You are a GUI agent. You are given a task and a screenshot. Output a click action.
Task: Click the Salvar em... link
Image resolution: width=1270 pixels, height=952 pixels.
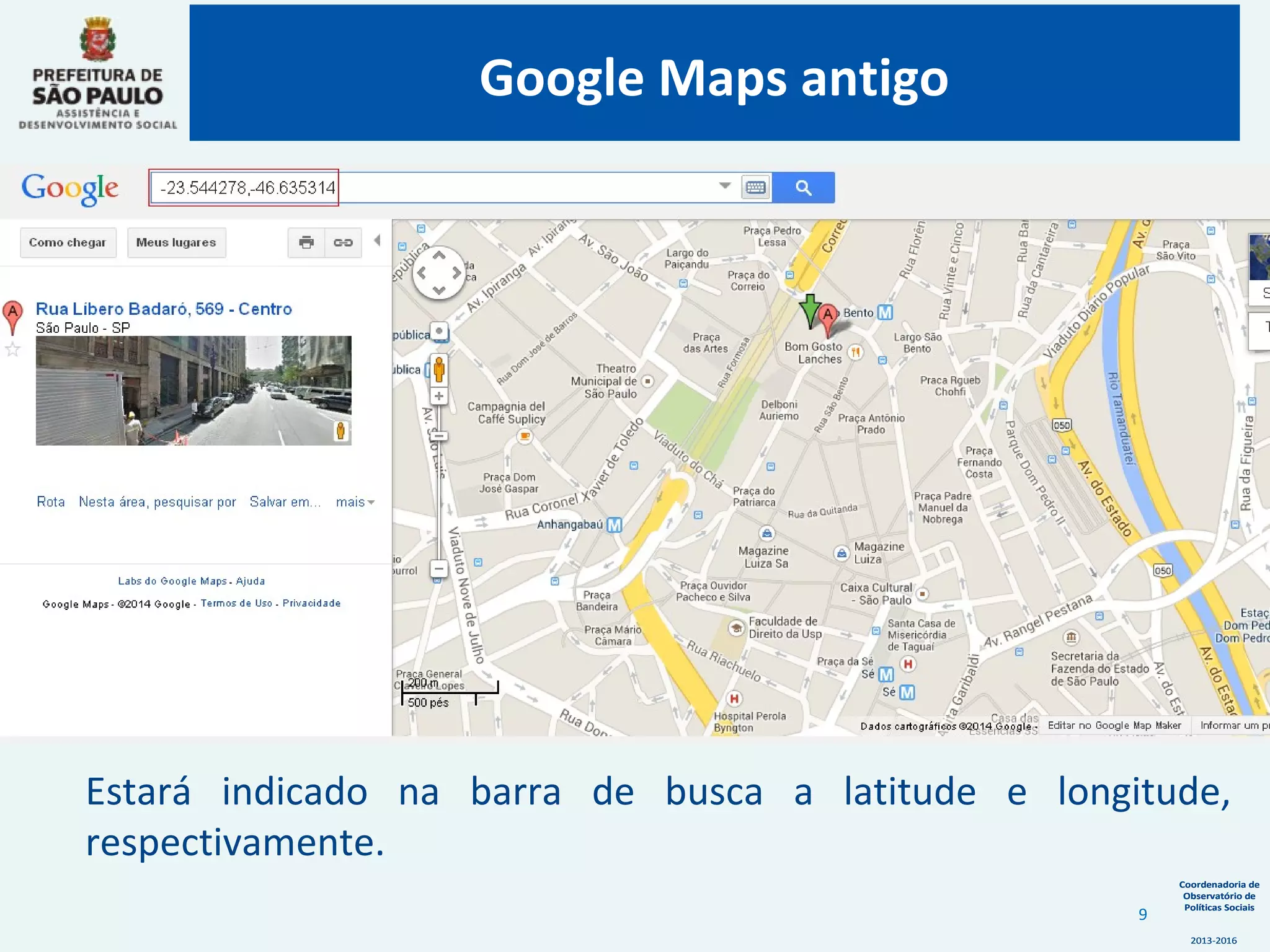285,502
